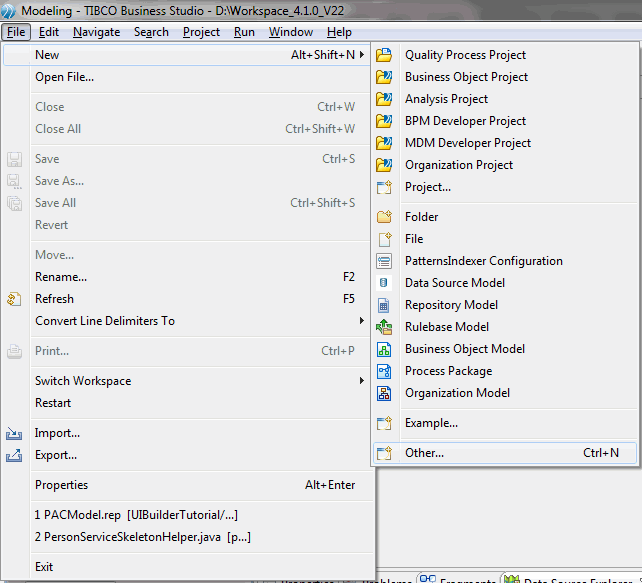Screen dimensions: 642x583
Task: Expand the New submenu arrow
Action: [x=362, y=54]
